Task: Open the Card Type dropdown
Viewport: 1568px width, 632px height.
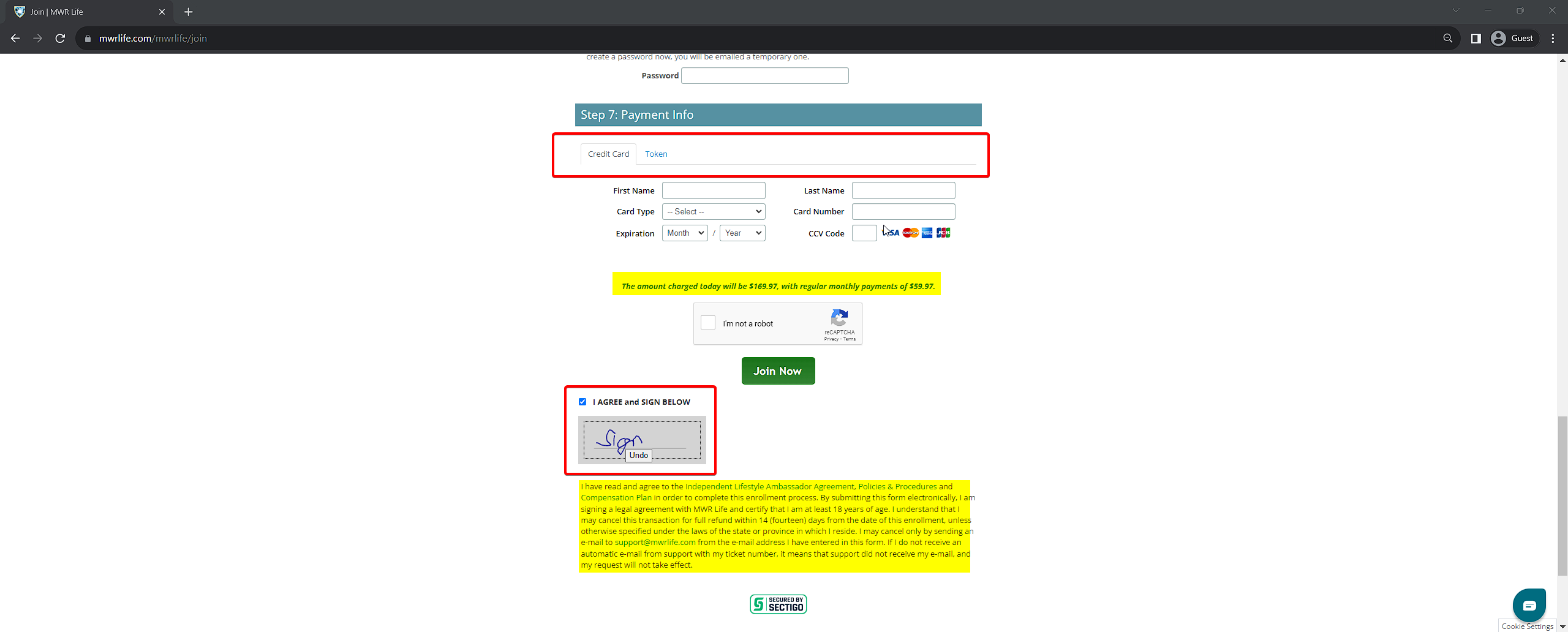Action: pos(714,211)
